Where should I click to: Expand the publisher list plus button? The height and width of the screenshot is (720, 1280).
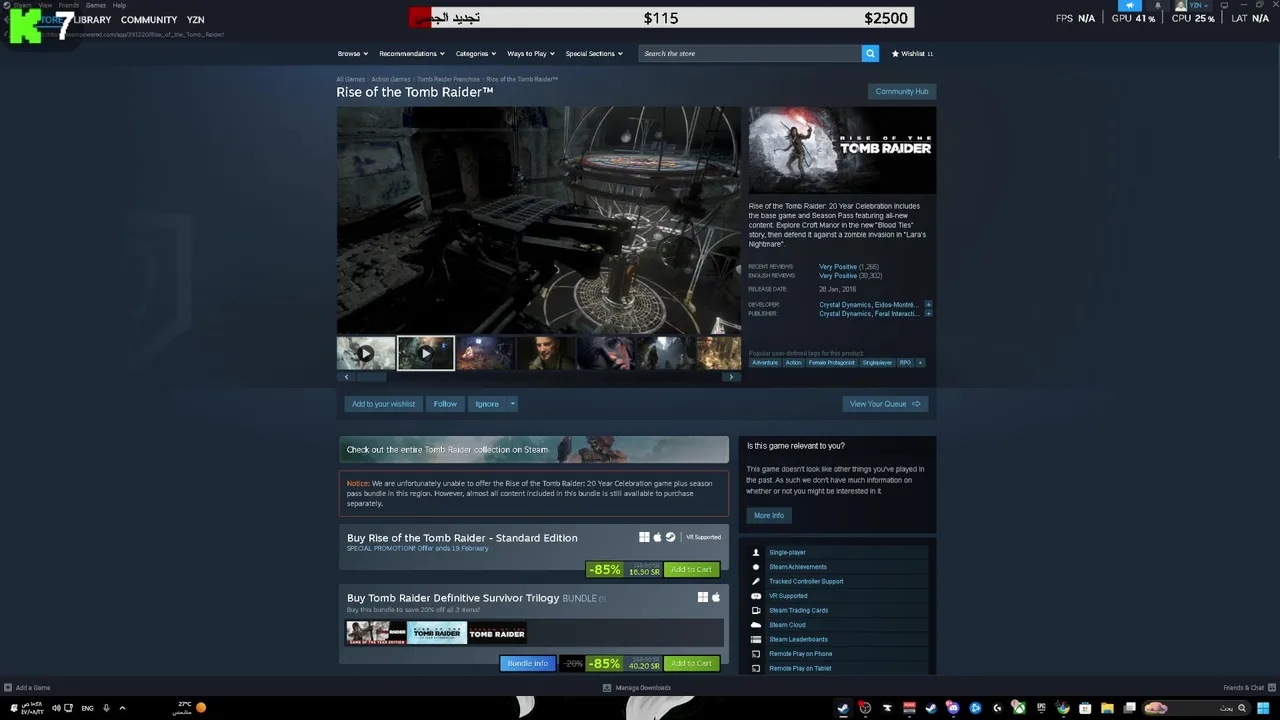pyautogui.click(x=928, y=313)
